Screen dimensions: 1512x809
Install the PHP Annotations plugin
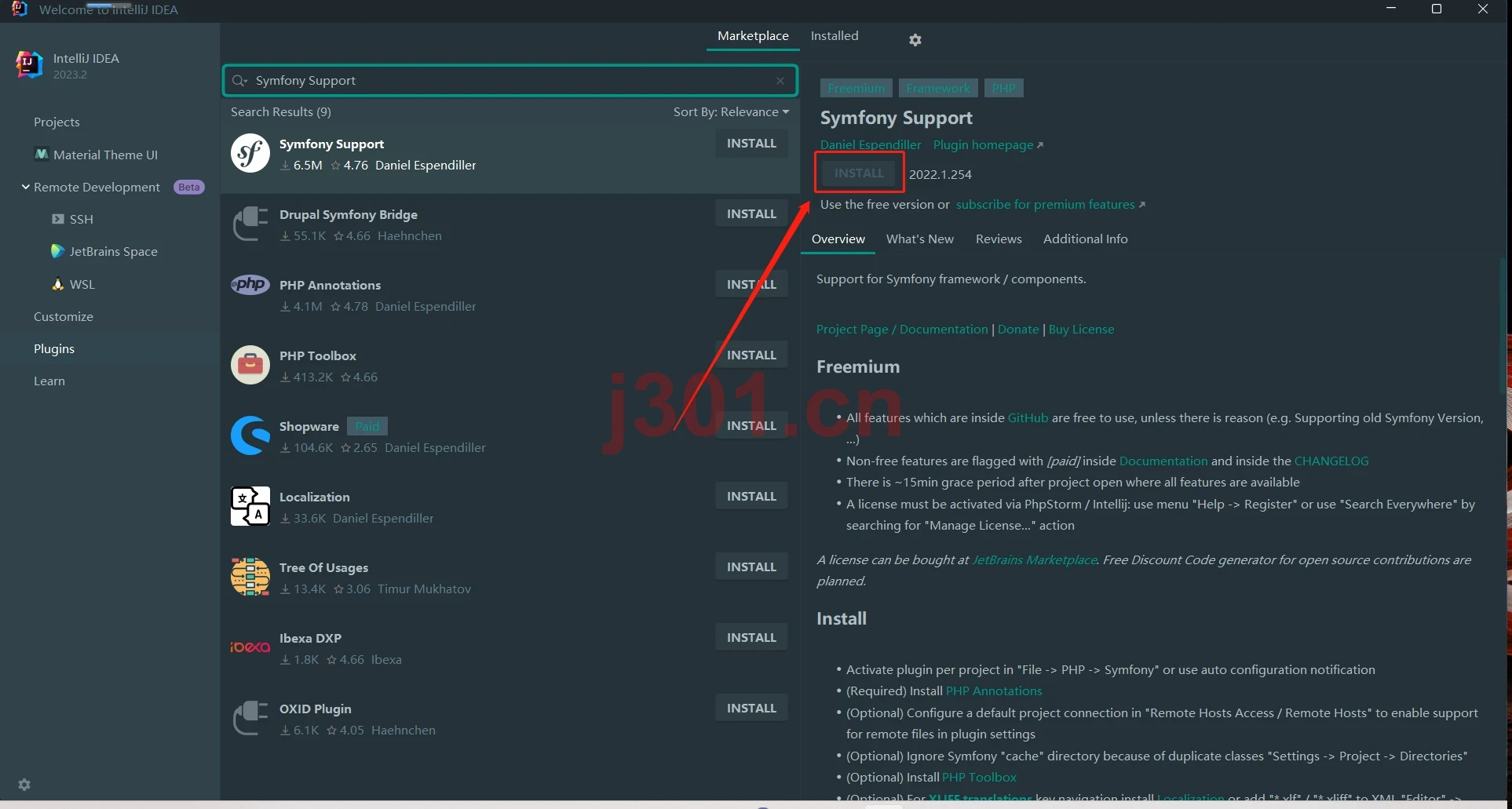[751, 285]
